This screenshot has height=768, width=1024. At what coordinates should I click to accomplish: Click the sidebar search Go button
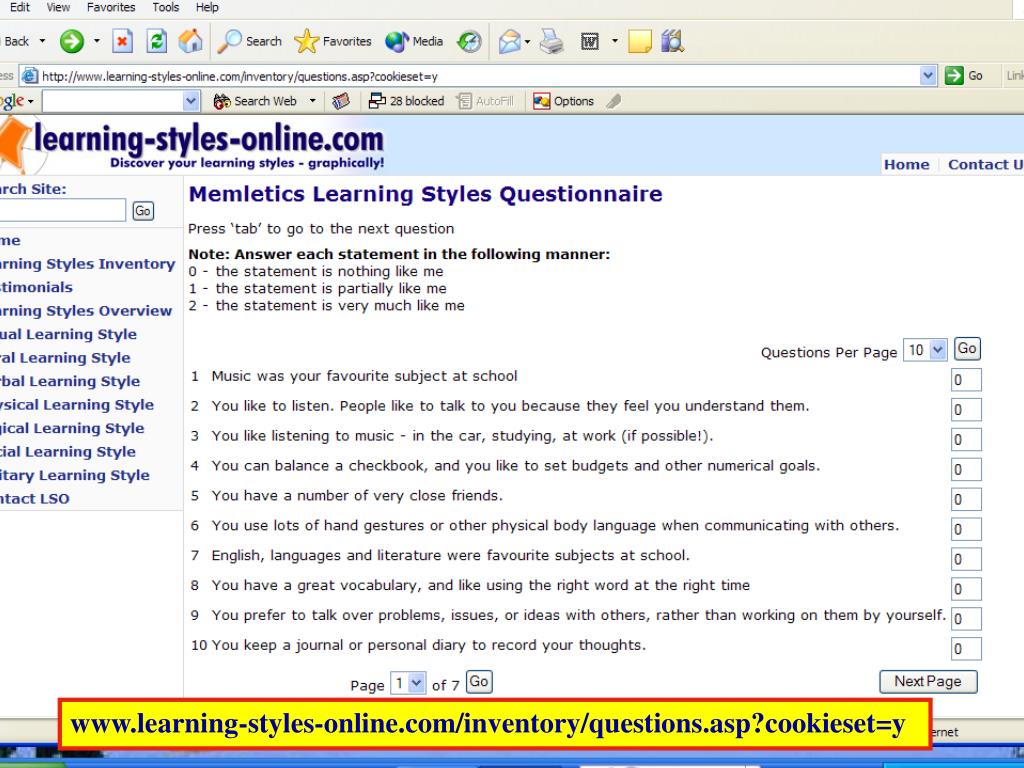coord(143,211)
